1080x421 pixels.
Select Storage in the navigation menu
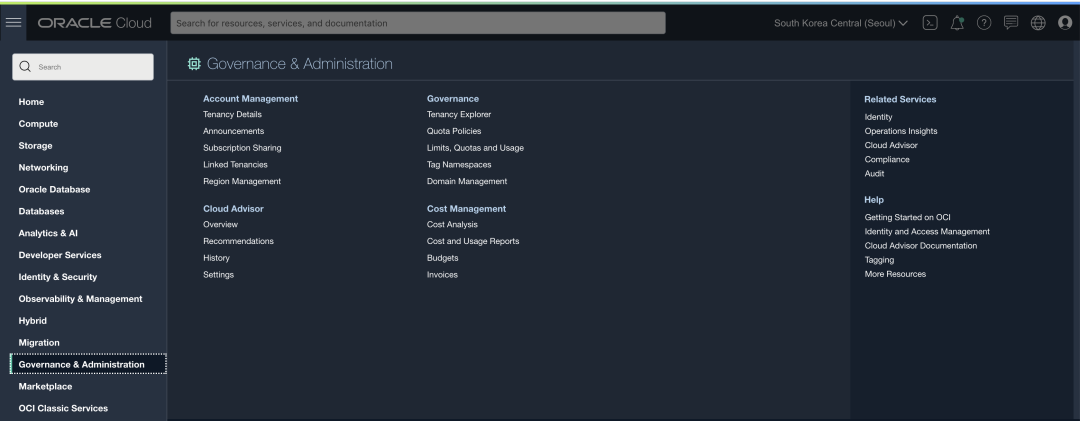pyautogui.click(x=35, y=145)
